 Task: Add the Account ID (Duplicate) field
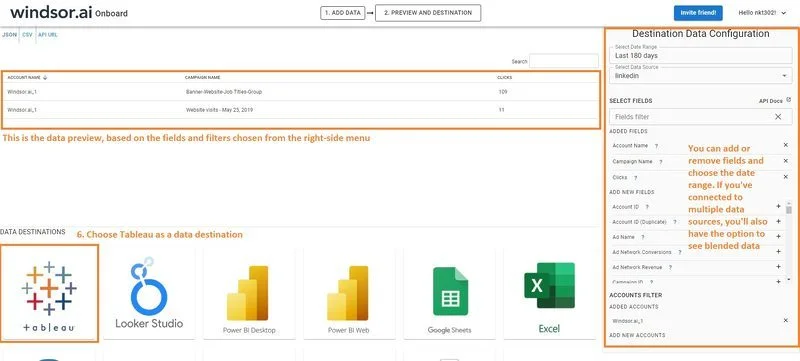click(x=778, y=221)
